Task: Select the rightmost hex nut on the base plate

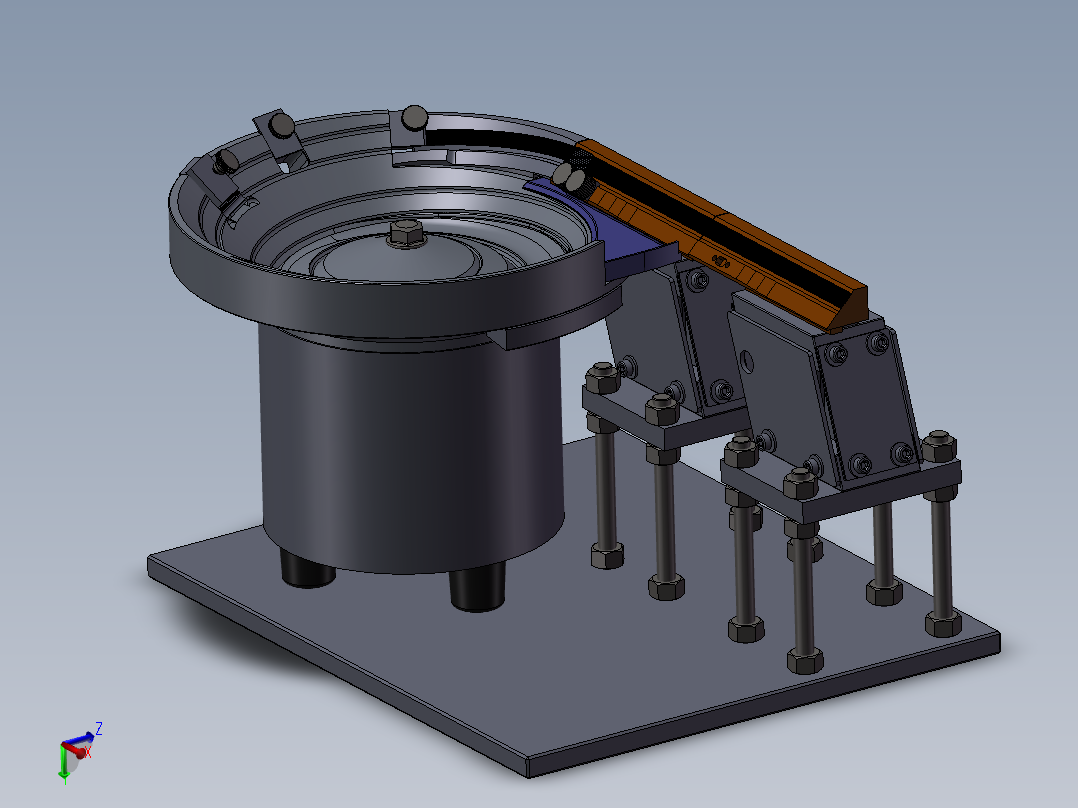Action: tap(943, 624)
